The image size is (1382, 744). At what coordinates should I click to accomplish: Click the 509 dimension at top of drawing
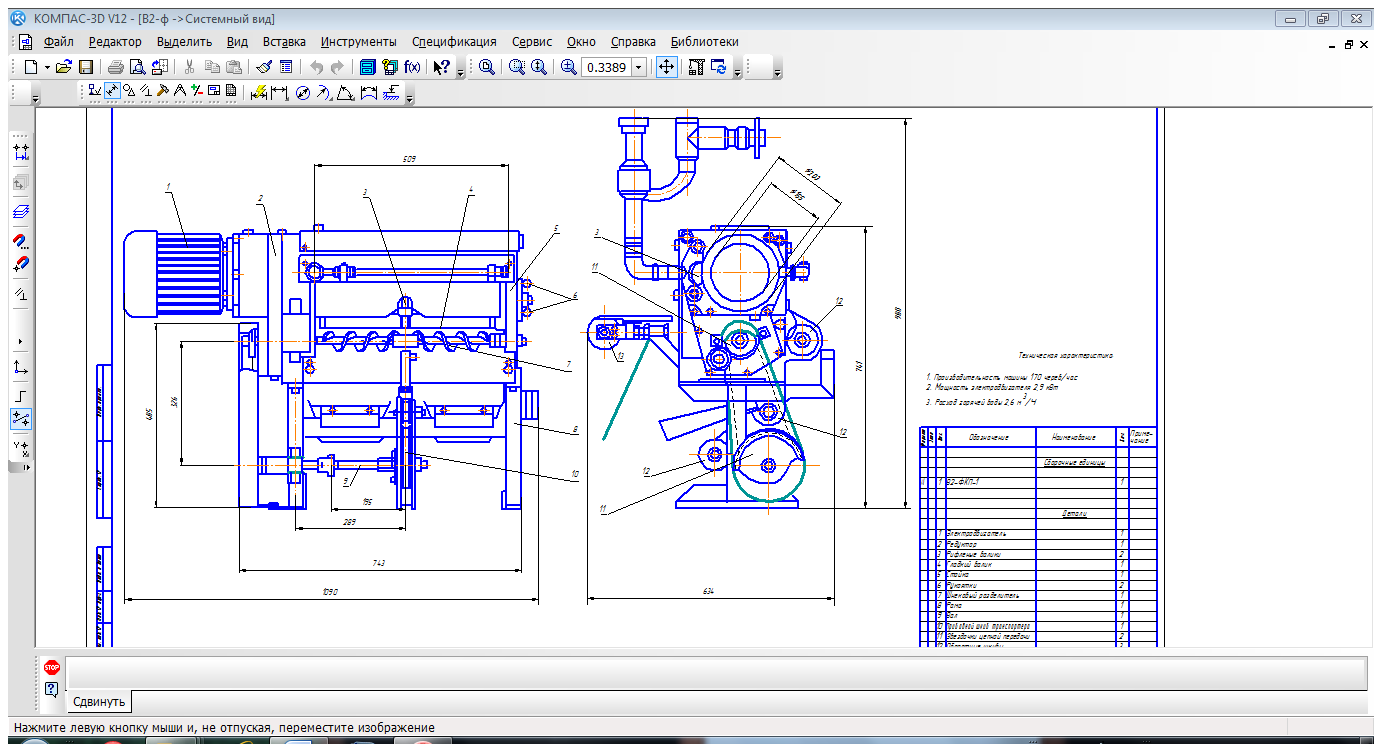point(409,159)
